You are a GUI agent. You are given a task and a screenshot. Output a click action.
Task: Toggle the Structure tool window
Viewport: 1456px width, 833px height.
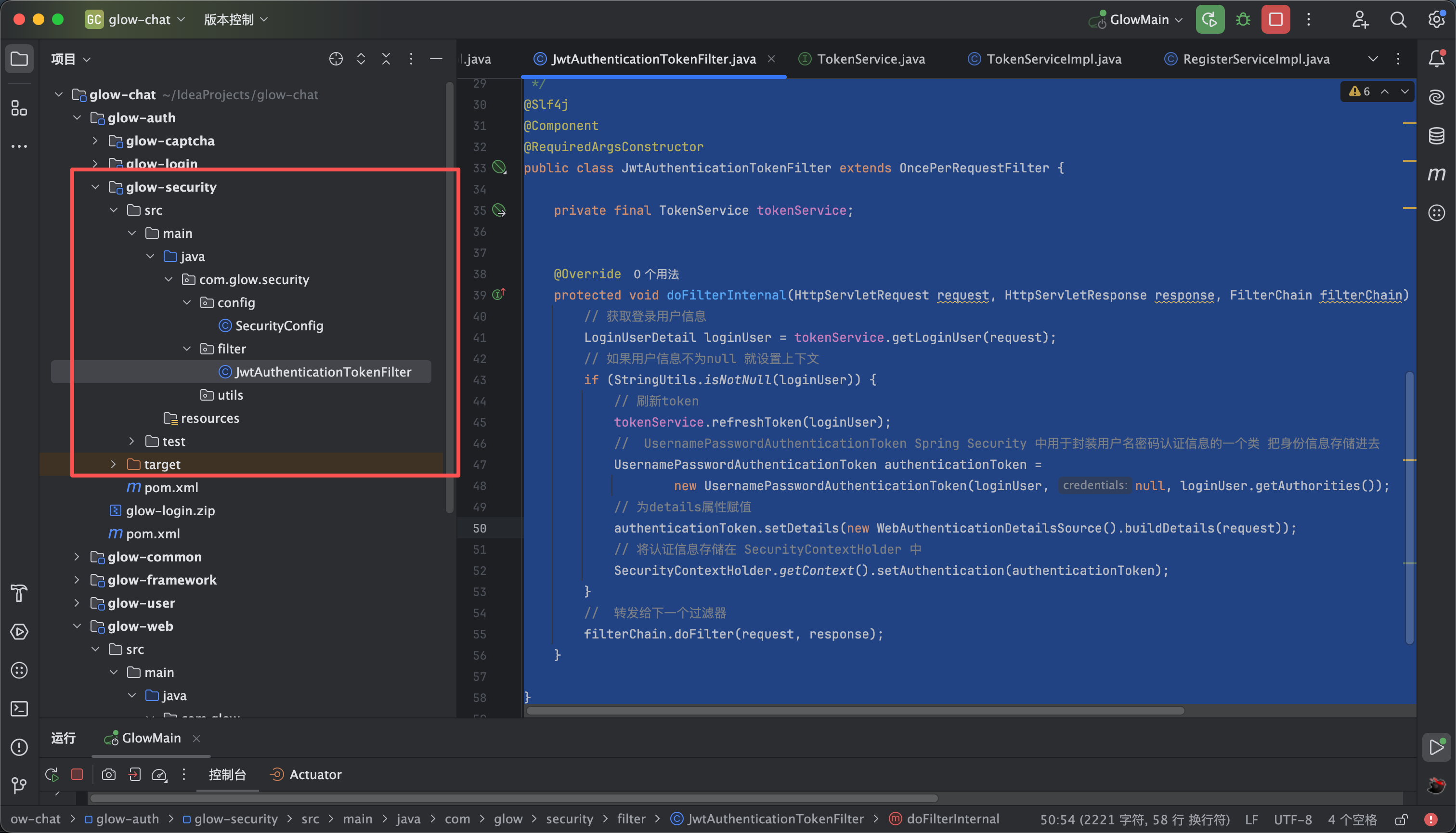pos(19,107)
